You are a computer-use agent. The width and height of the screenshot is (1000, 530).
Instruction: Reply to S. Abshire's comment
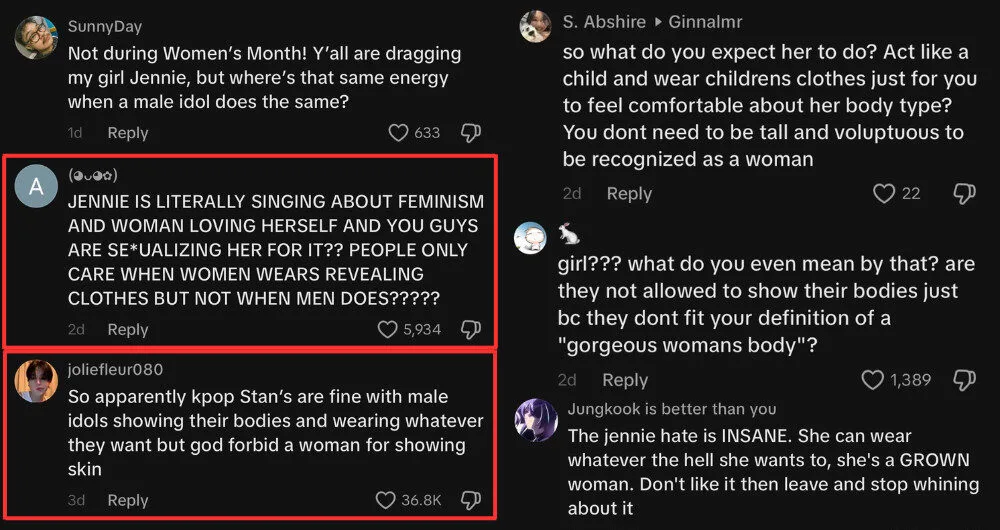click(629, 194)
